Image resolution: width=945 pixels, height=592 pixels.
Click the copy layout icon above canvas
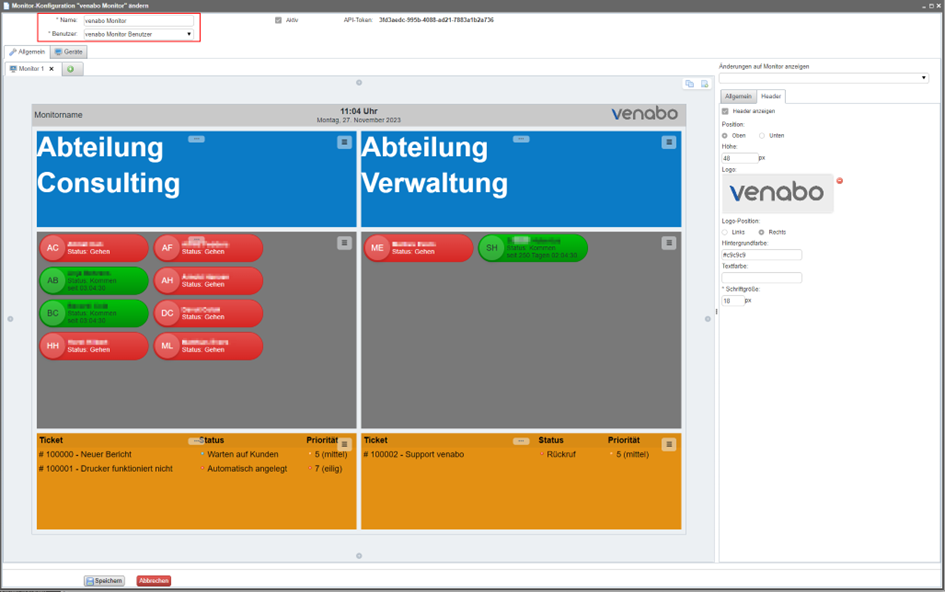(690, 84)
